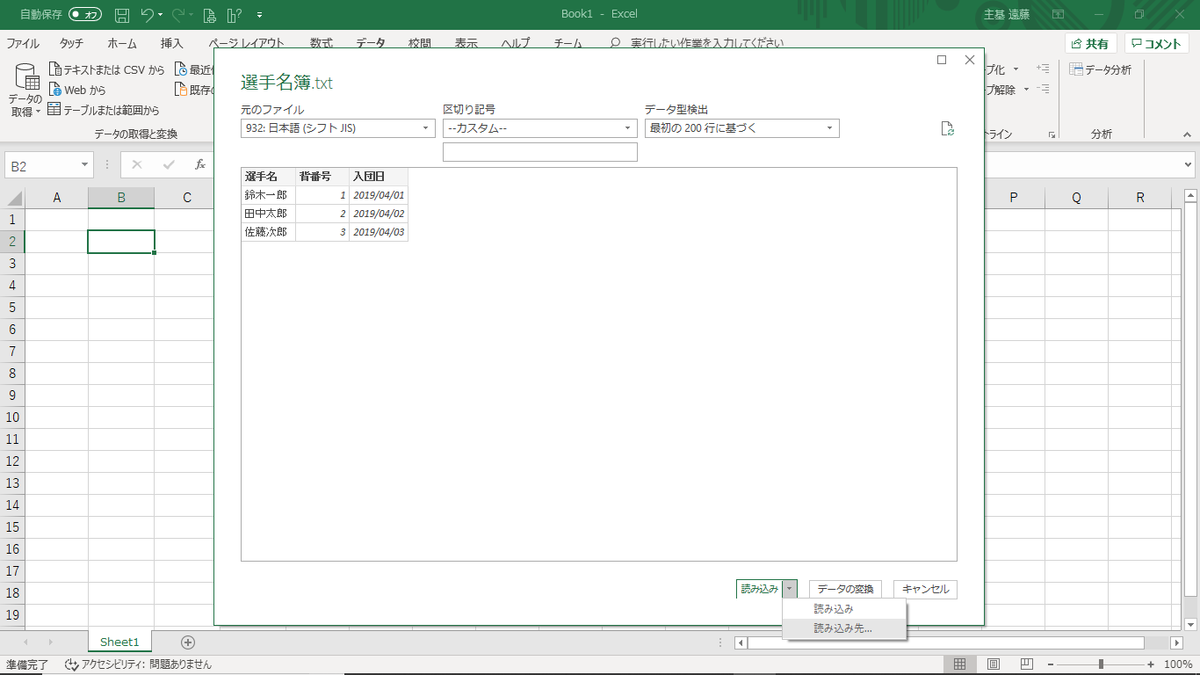Click the 既存の接続 icon
1200x675 pixels.
pyautogui.click(x=180, y=90)
